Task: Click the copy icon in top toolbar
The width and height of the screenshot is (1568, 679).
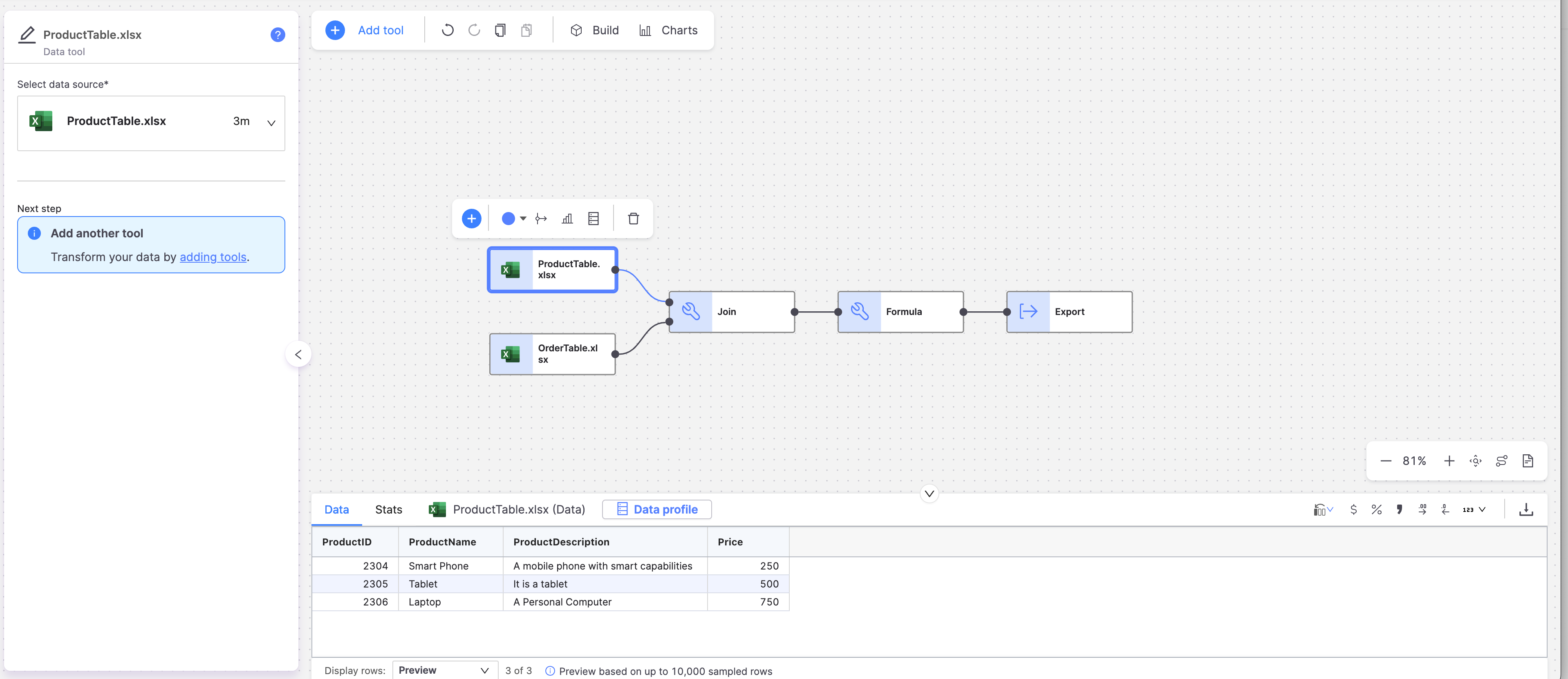Action: coord(500,30)
